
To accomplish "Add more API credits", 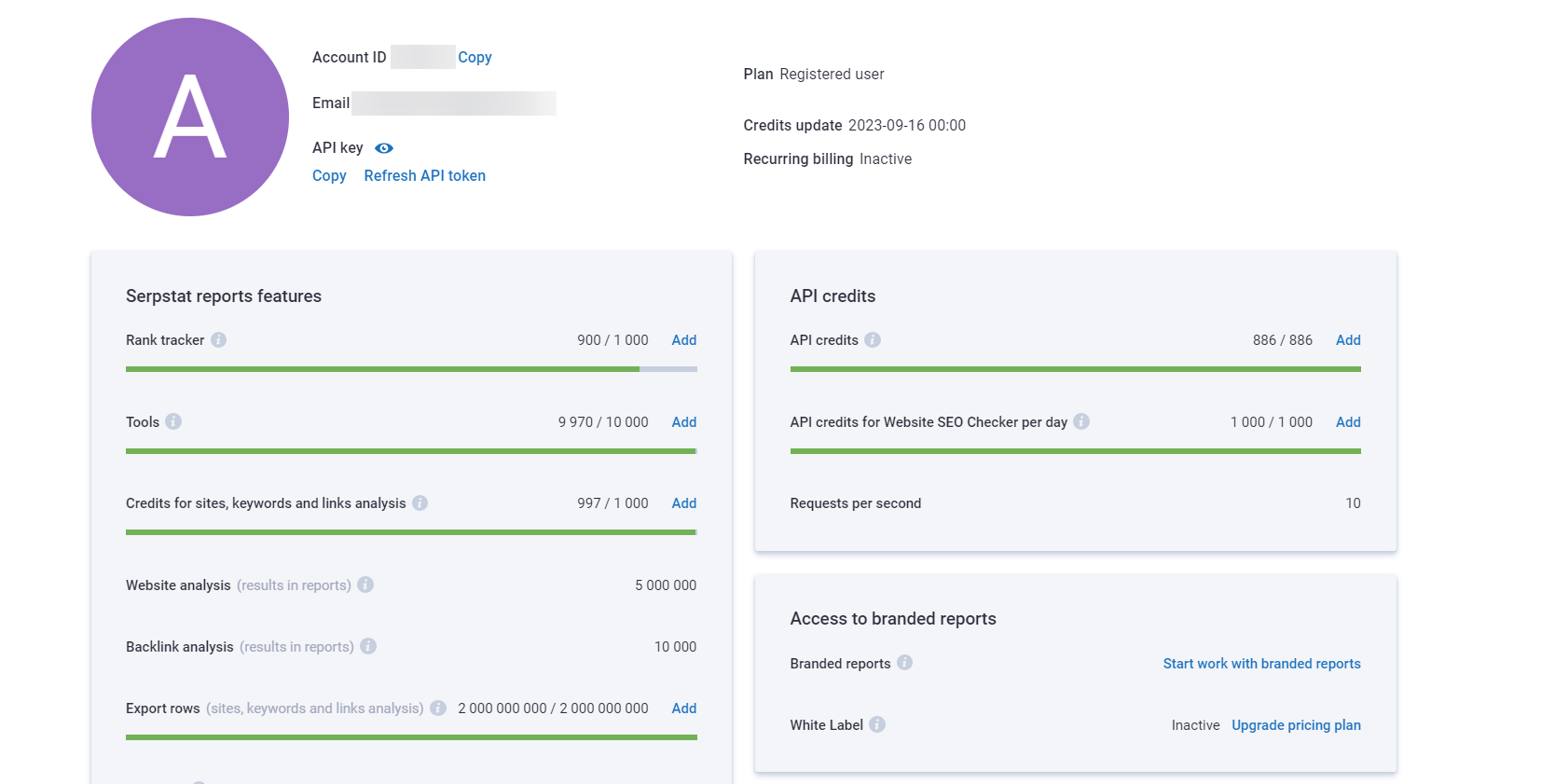I will click(x=1347, y=340).
